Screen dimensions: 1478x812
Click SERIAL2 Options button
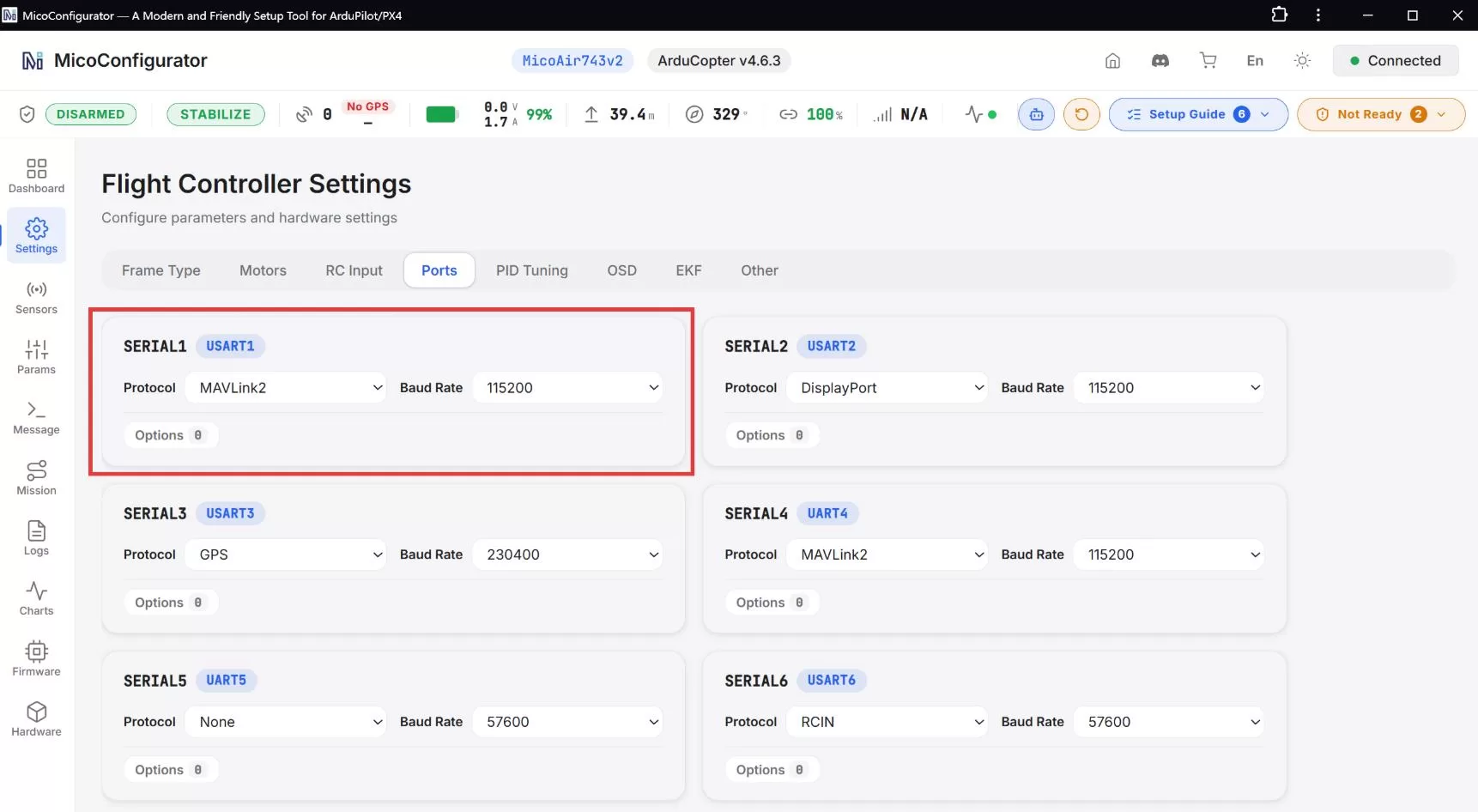(x=772, y=435)
